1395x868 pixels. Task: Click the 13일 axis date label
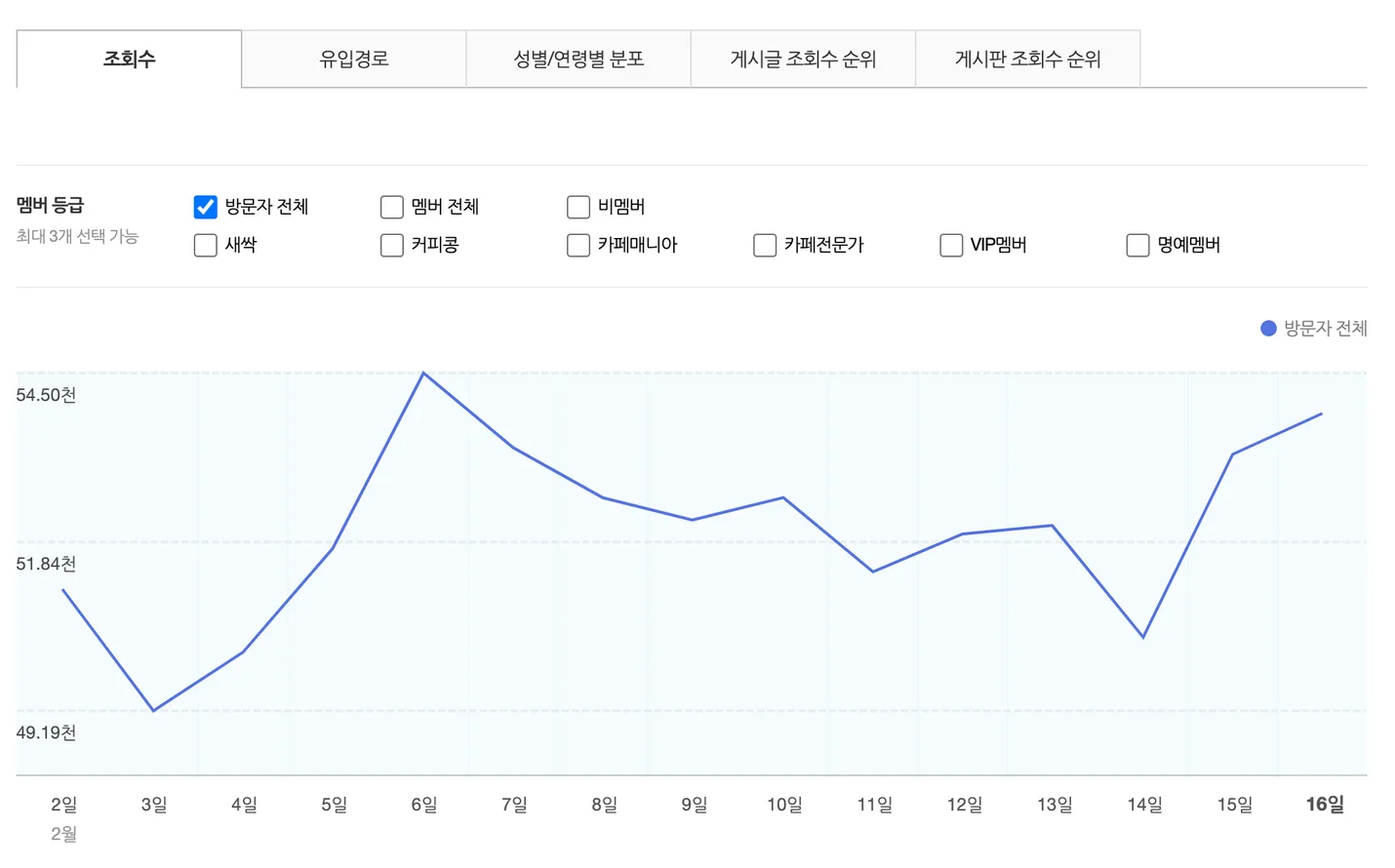(1055, 805)
